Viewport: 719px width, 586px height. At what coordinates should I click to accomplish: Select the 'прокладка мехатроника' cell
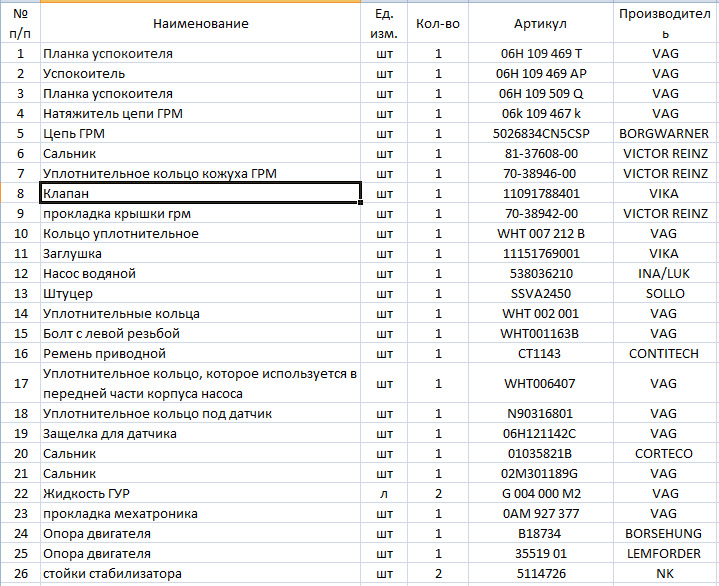(x=201, y=514)
